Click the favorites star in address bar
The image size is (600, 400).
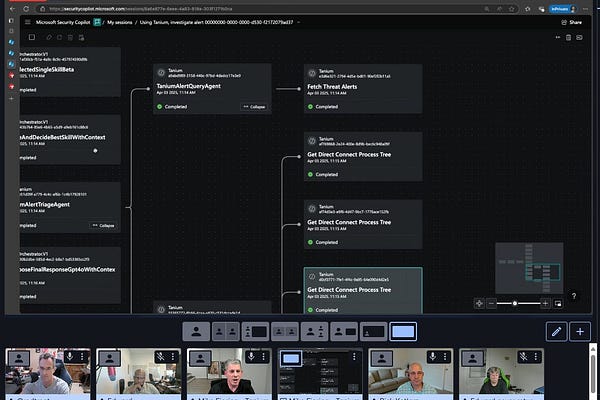click(x=512, y=8)
